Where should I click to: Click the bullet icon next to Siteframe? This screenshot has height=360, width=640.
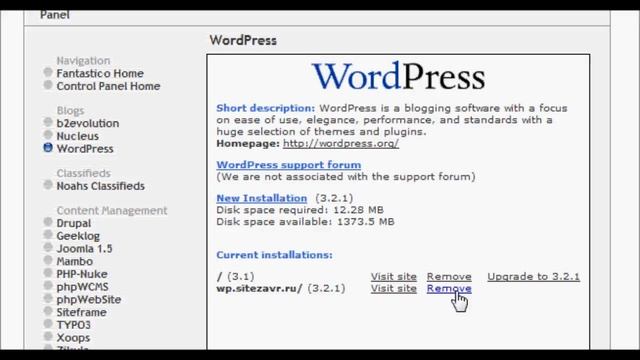(48, 311)
